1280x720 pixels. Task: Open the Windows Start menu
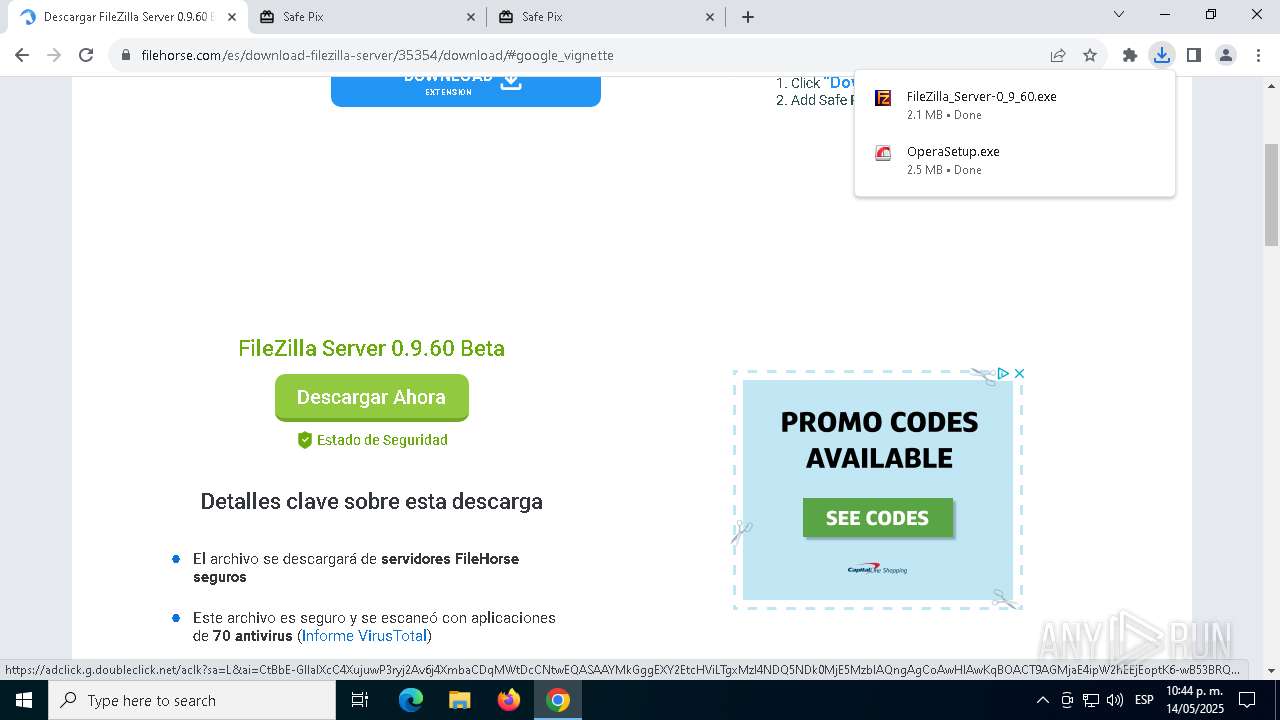[24, 700]
